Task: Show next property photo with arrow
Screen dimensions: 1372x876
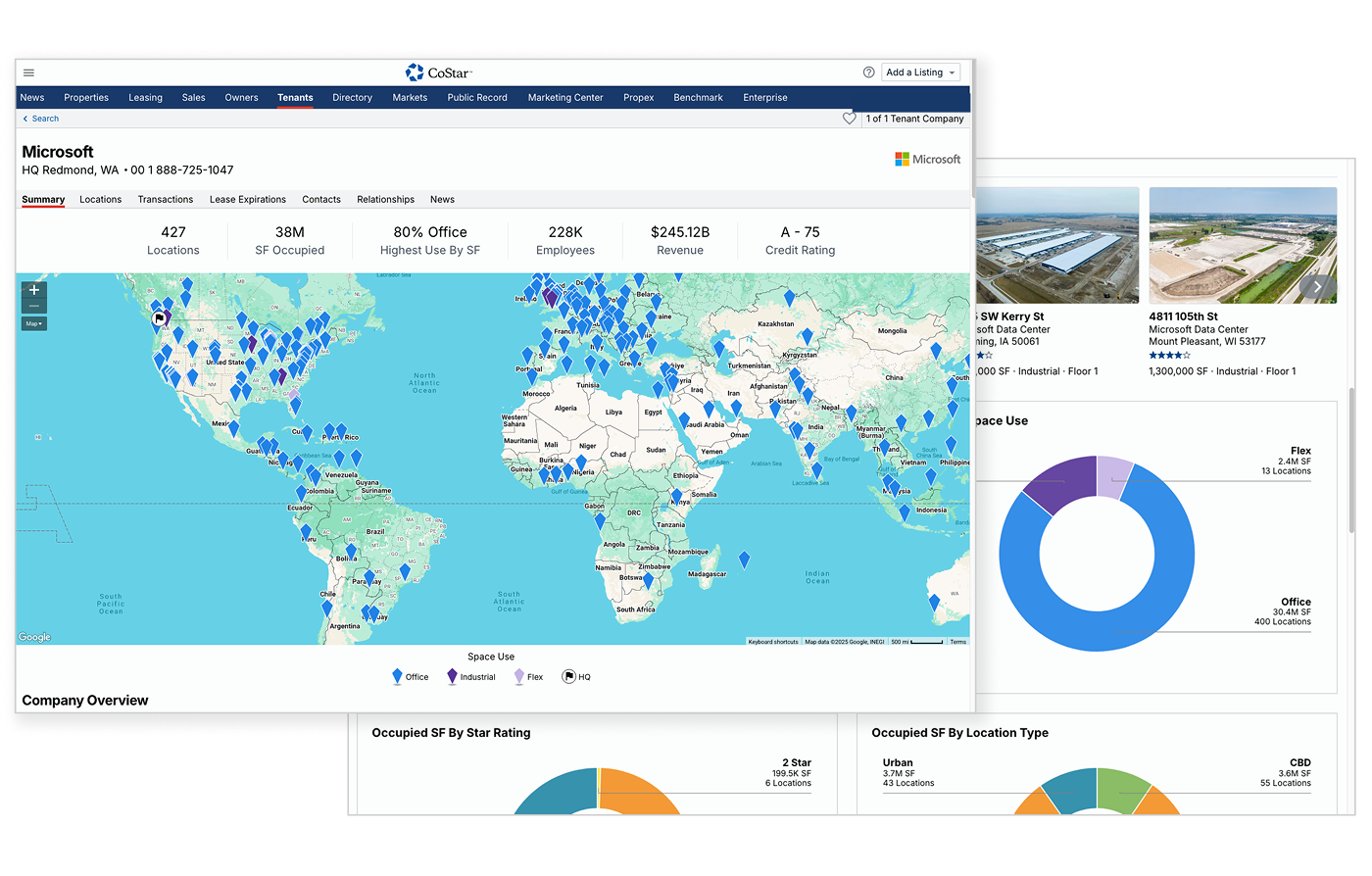Action: point(1318,287)
